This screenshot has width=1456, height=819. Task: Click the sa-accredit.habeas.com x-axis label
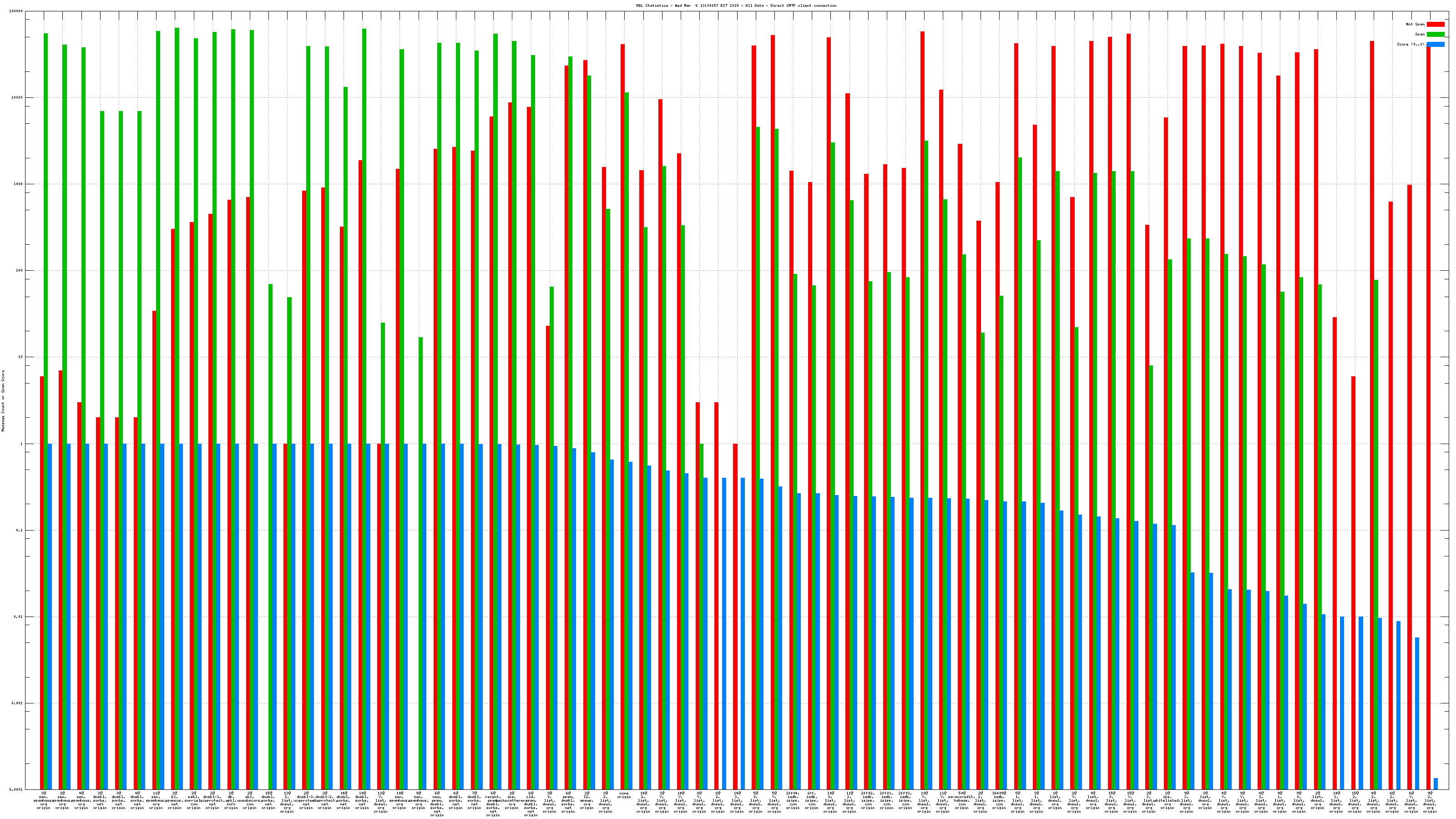click(961, 800)
